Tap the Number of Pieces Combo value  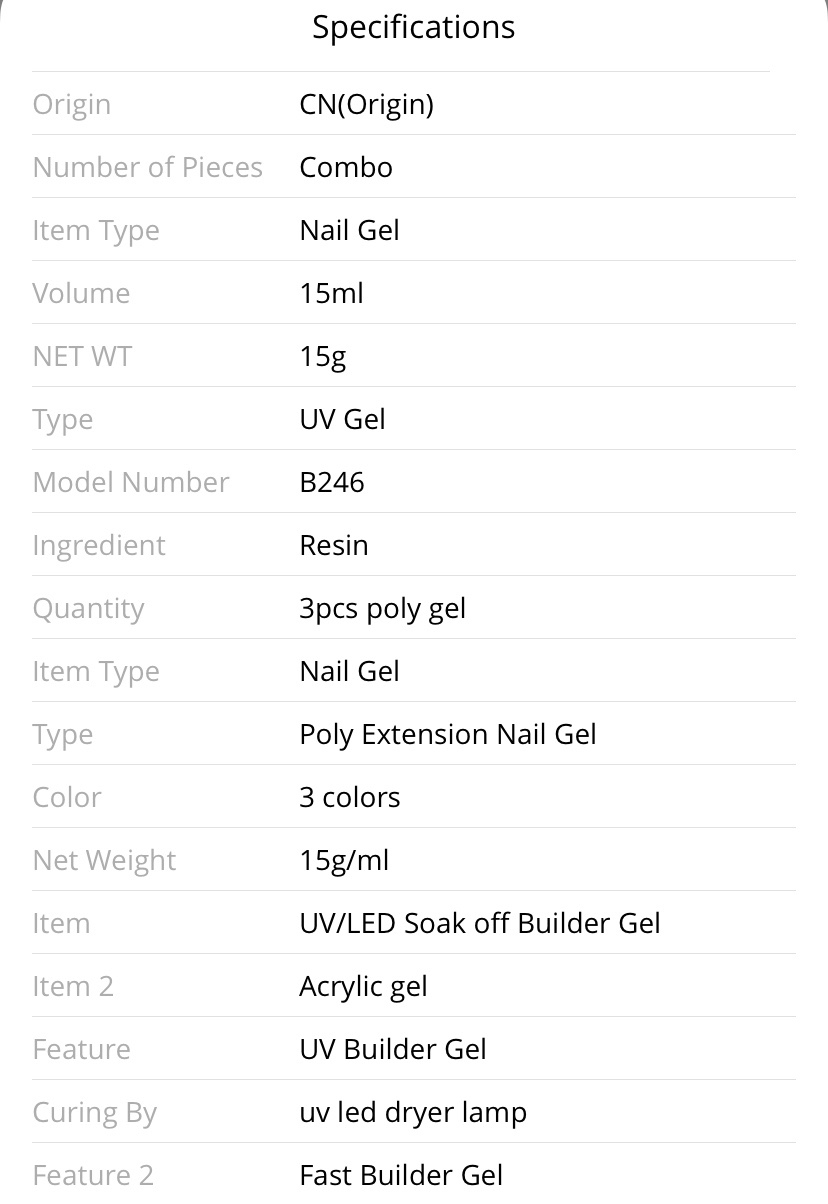pyautogui.click(x=346, y=167)
